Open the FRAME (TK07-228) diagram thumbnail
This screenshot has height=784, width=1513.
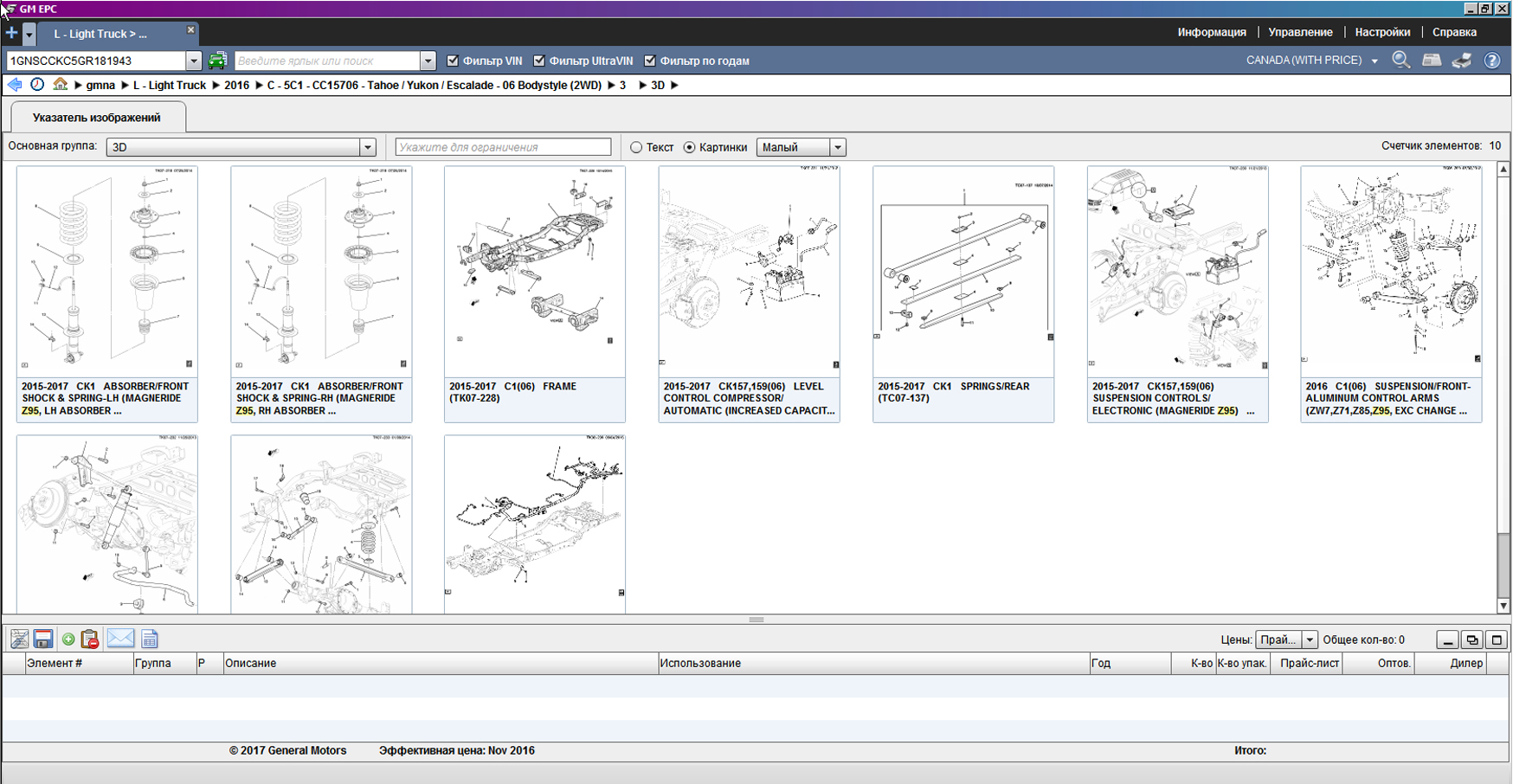534,272
